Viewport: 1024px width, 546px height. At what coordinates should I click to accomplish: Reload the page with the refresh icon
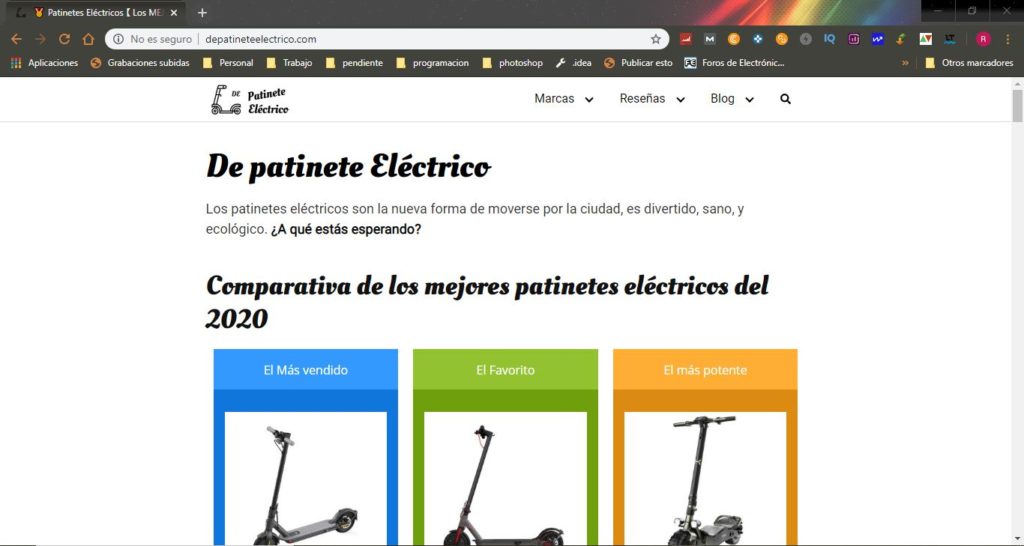tap(64, 39)
